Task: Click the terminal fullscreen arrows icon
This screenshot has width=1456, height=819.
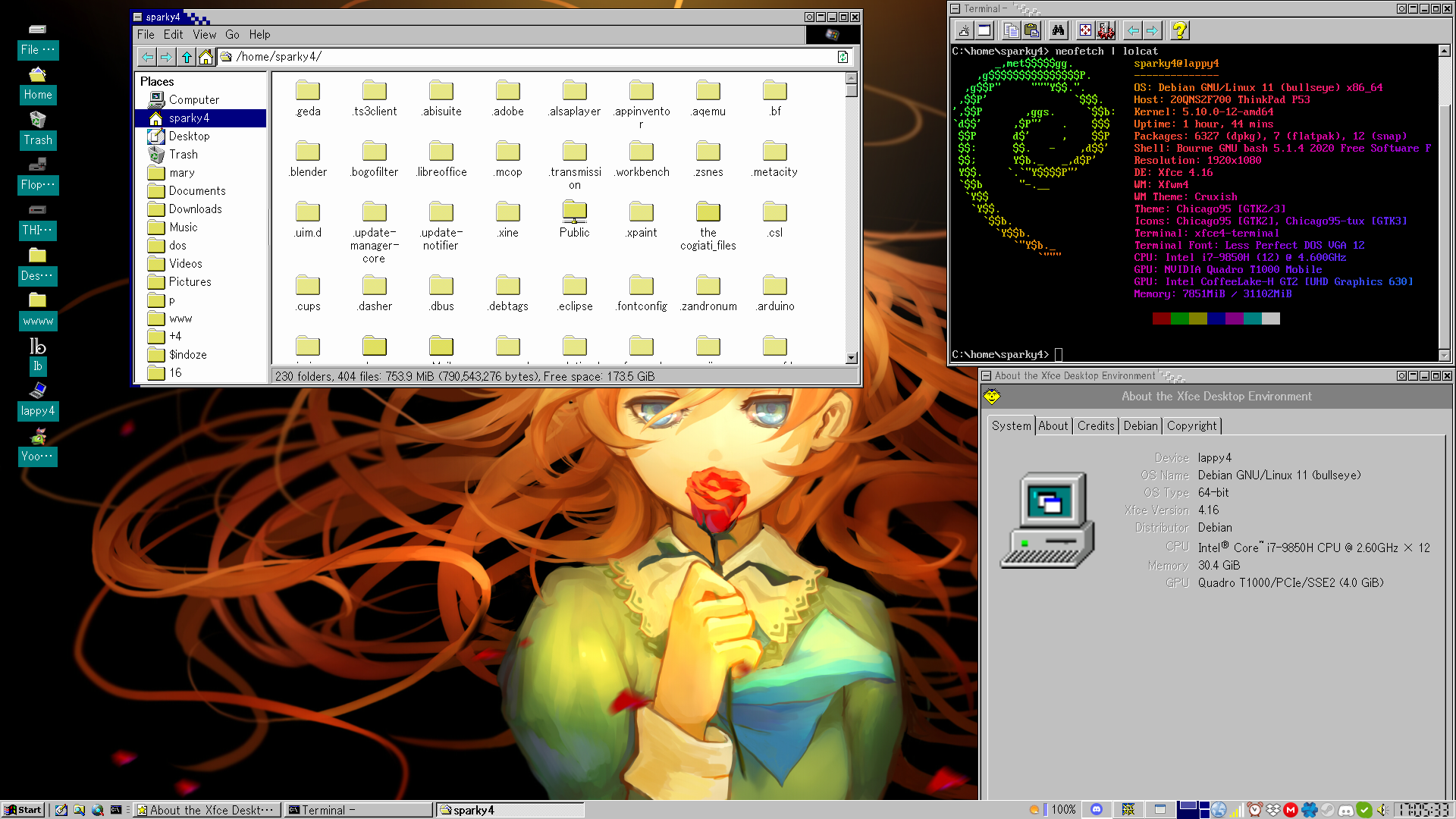Action: coord(1085,30)
